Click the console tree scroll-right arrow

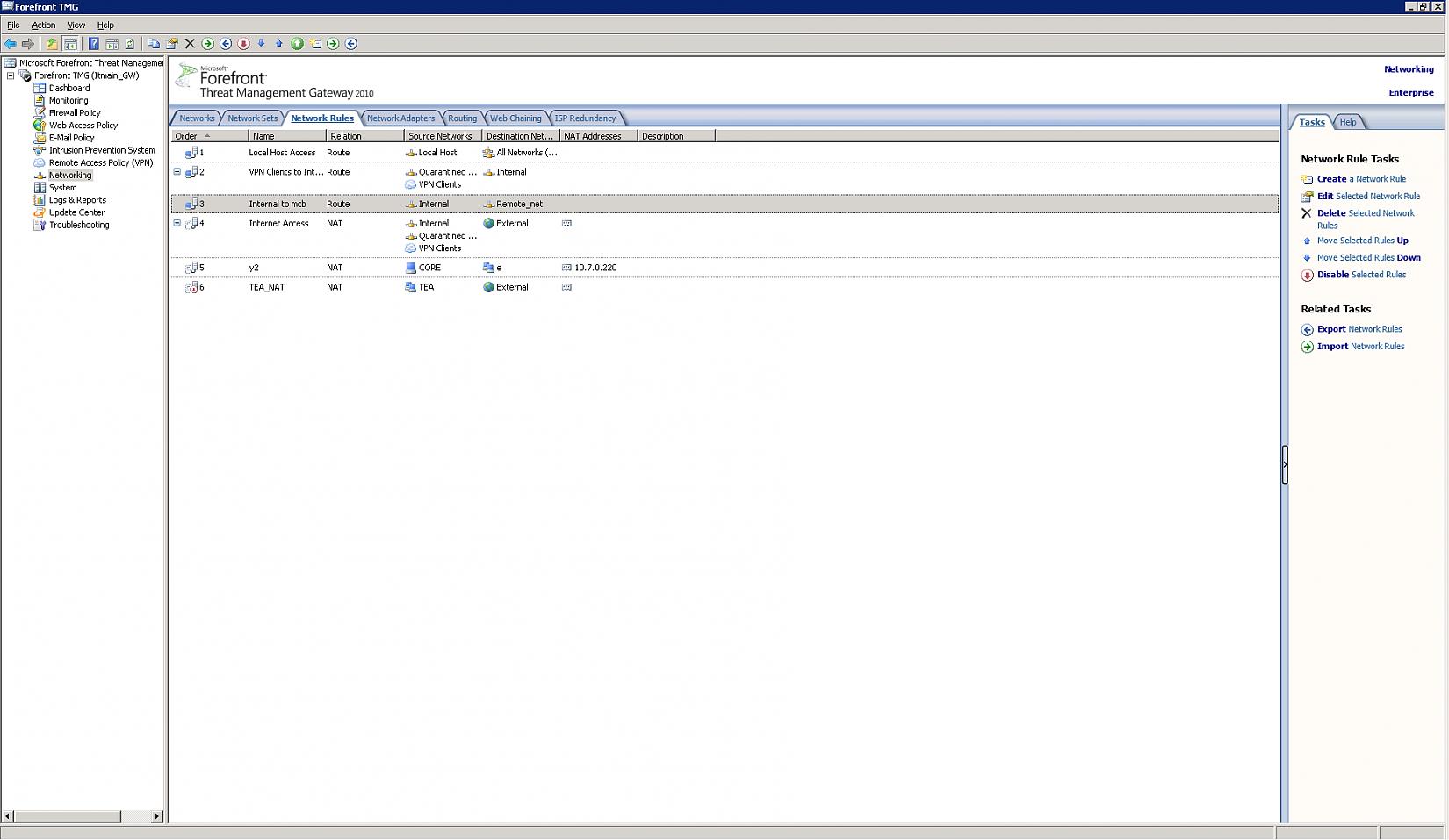157,817
